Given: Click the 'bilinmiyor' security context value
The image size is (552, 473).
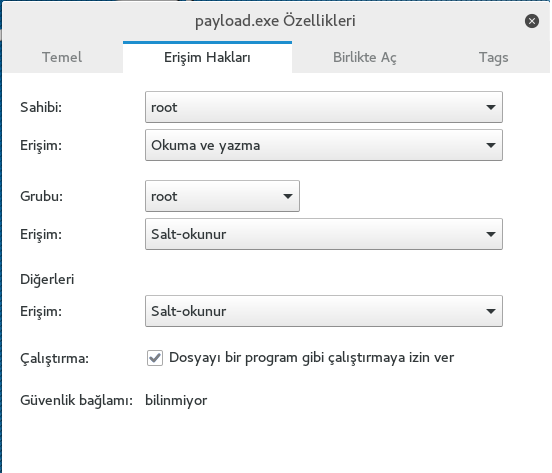Looking at the screenshot, I should point(176,401).
